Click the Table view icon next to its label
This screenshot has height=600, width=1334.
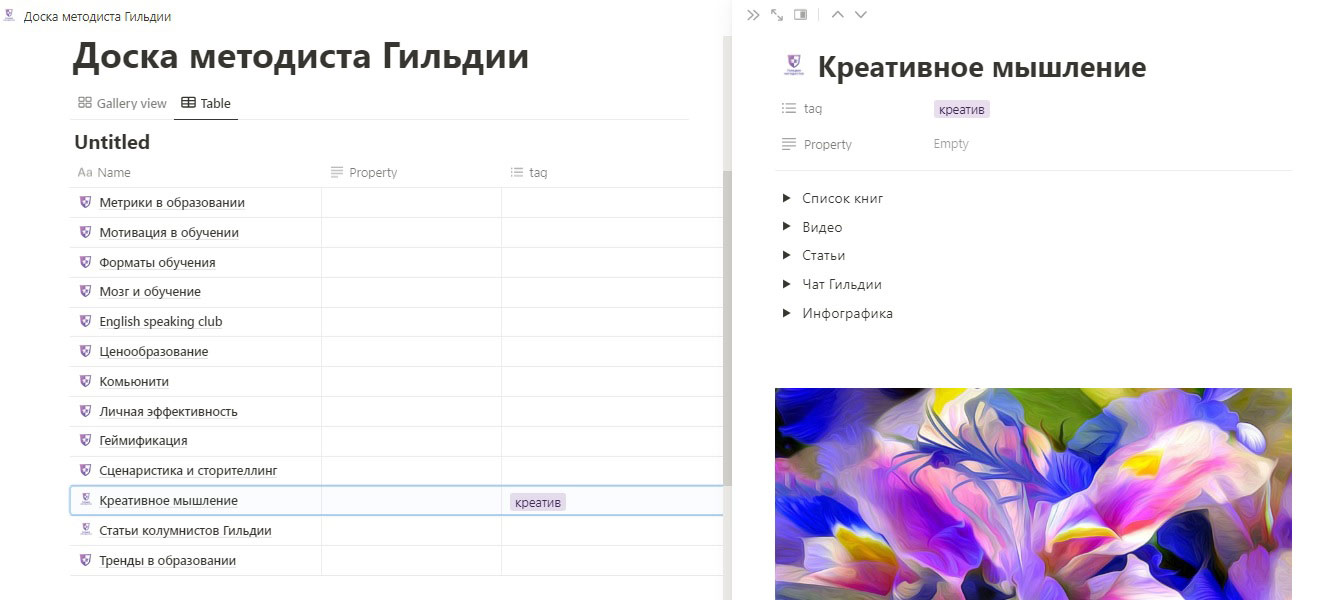click(186, 102)
